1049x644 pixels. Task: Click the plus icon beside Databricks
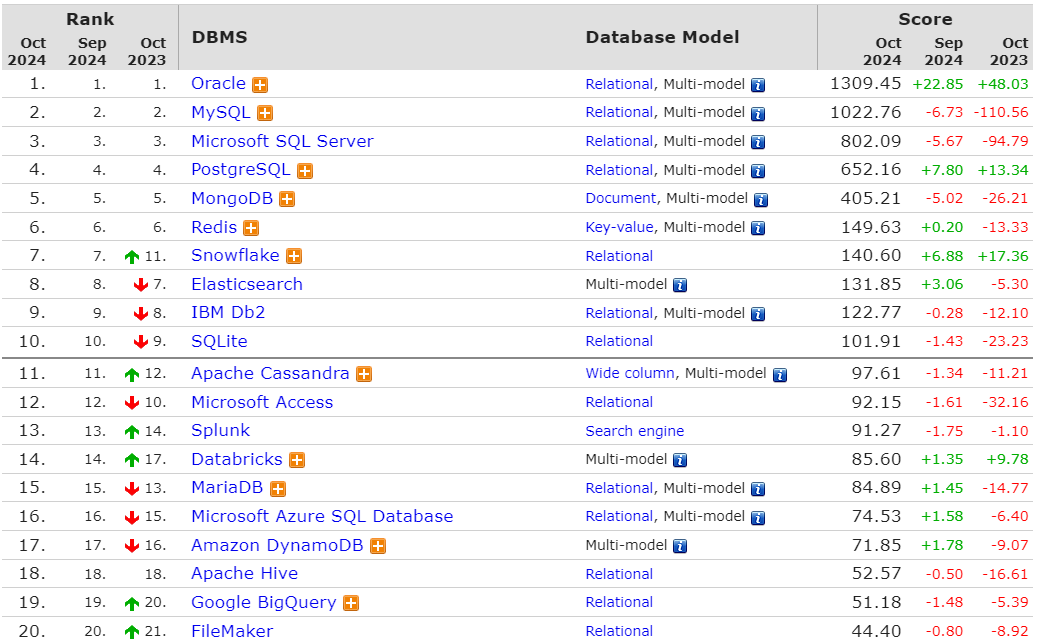click(297, 460)
